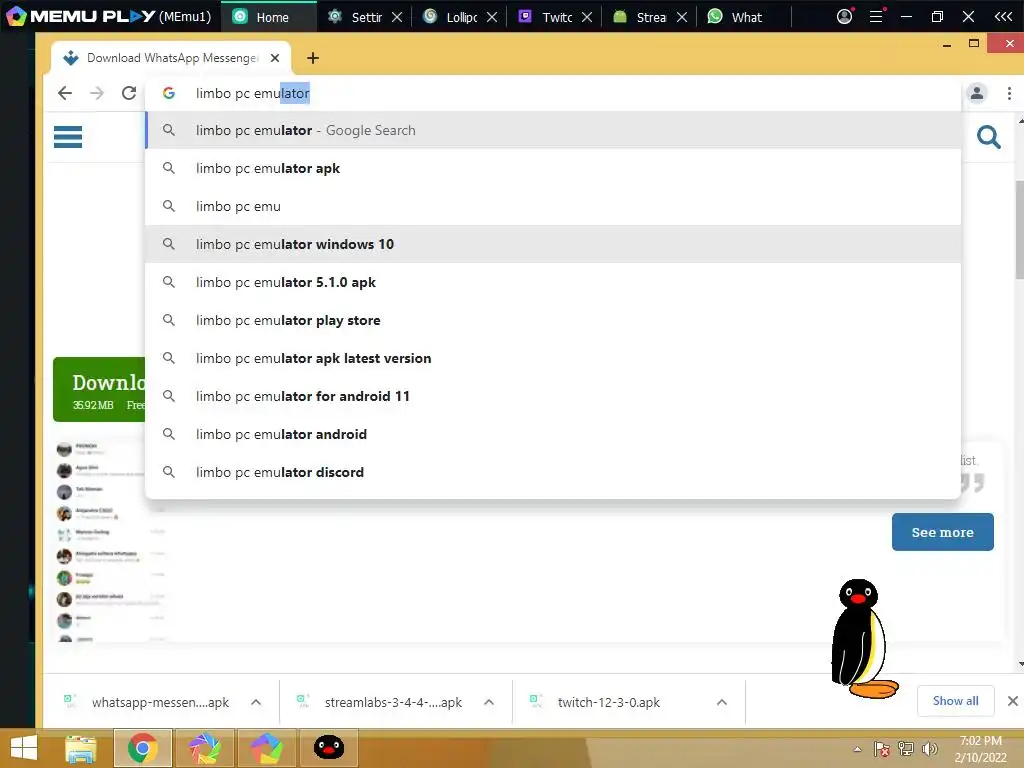Click the page vertical scrollbar thumb
Screen dimensions: 1024x768
[x=1019, y=230]
